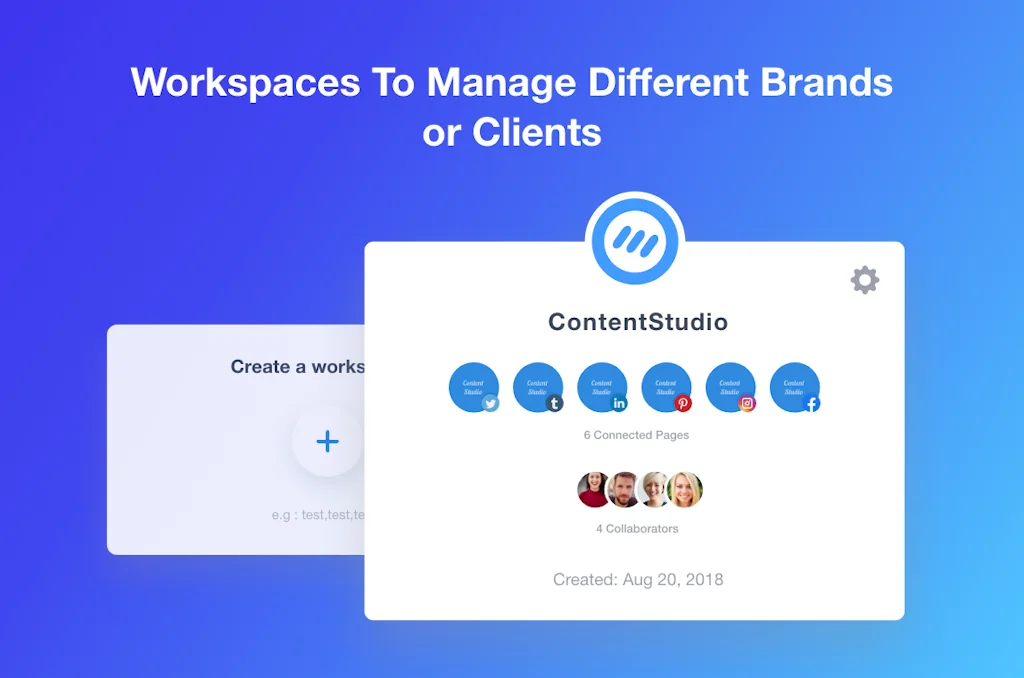Image resolution: width=1024 pixels, height=678 pixels.
Task: Select the Facebook connected page icon
Action: tap(794, 388)
